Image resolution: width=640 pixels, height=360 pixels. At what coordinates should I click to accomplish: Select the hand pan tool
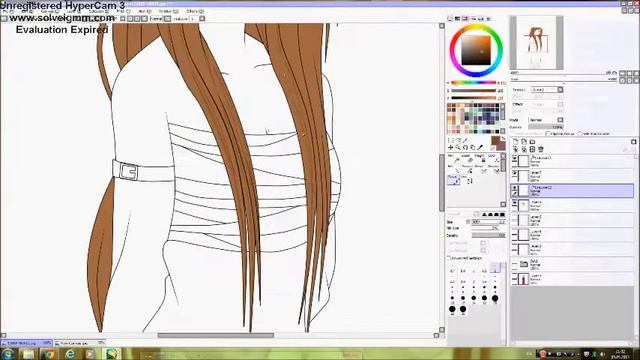(473, 147)
